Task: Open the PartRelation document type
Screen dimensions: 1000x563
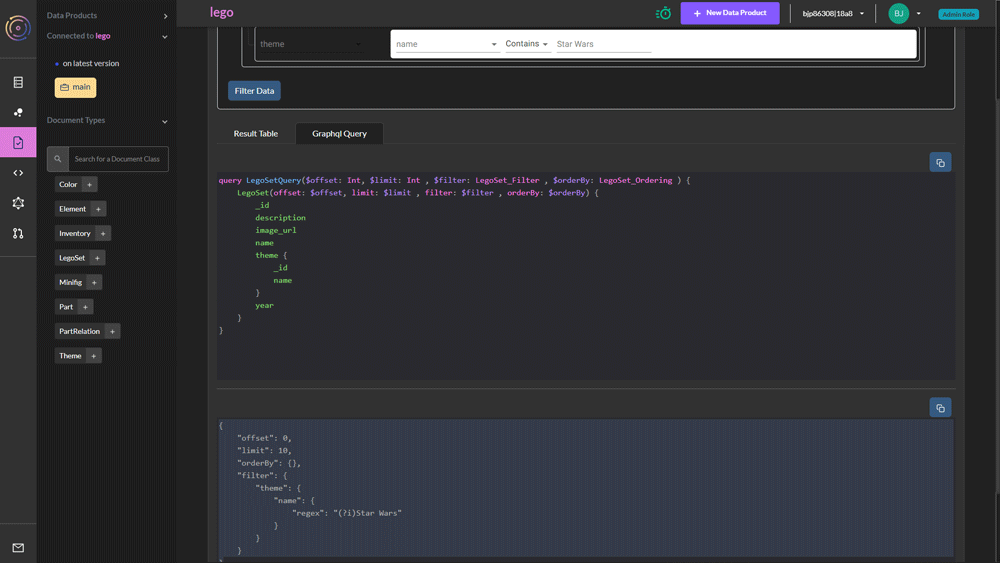Action: [80, 332]
